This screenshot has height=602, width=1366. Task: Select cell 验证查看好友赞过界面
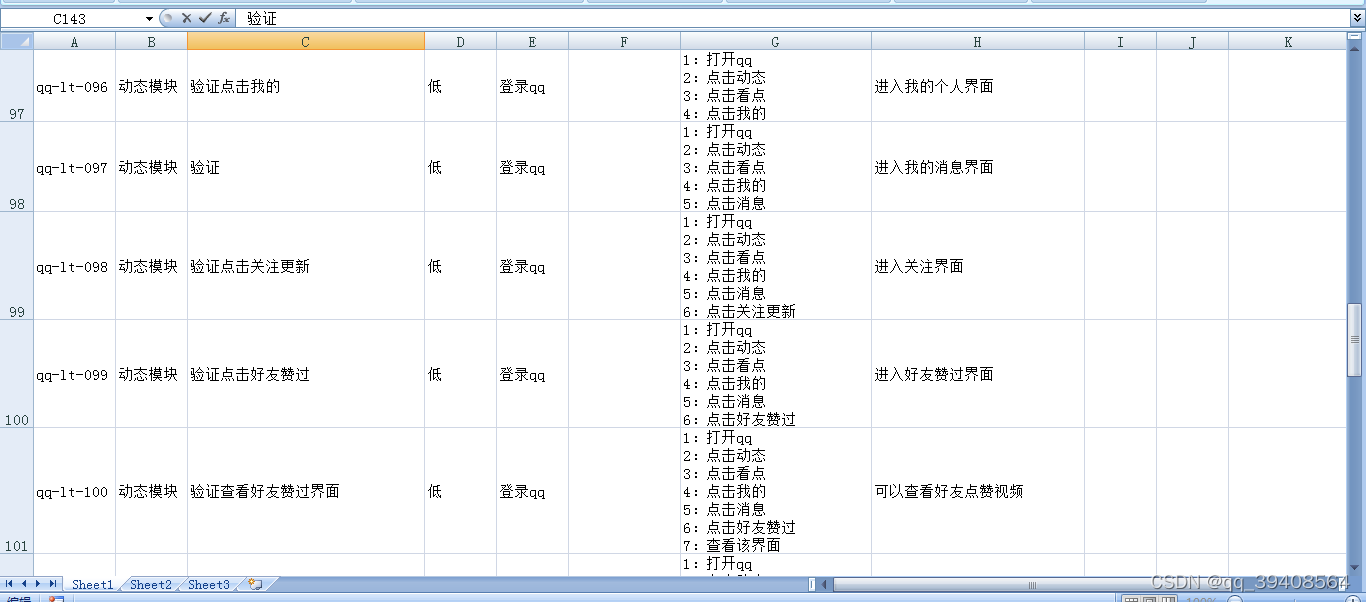tap(305, 491)
